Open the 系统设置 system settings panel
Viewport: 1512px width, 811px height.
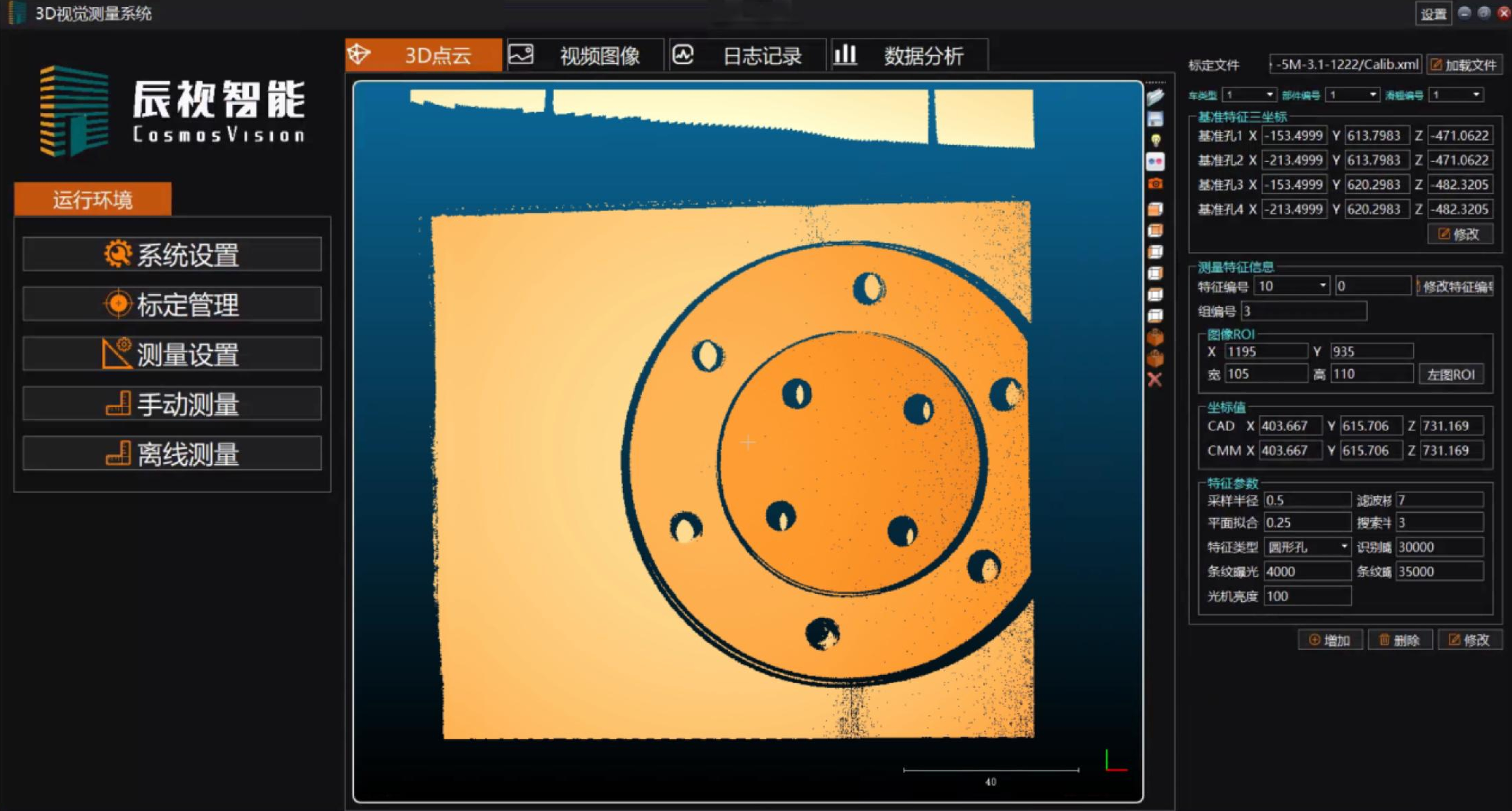pos(172,254)
